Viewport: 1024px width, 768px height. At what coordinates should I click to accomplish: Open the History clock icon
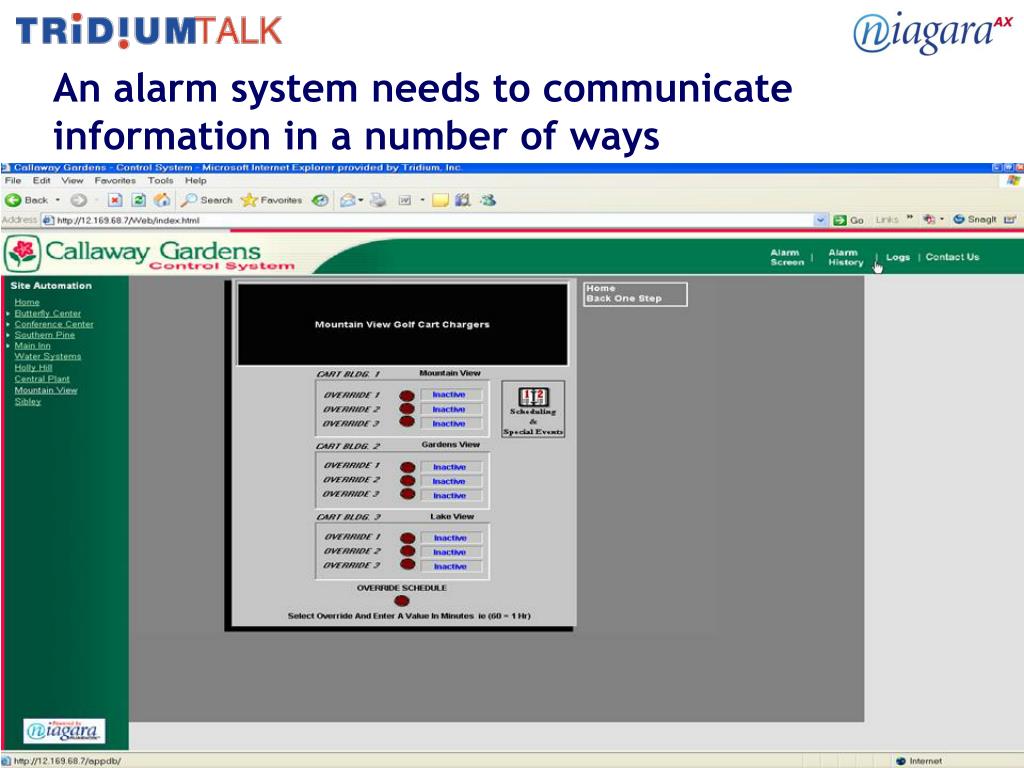(320, 200)
